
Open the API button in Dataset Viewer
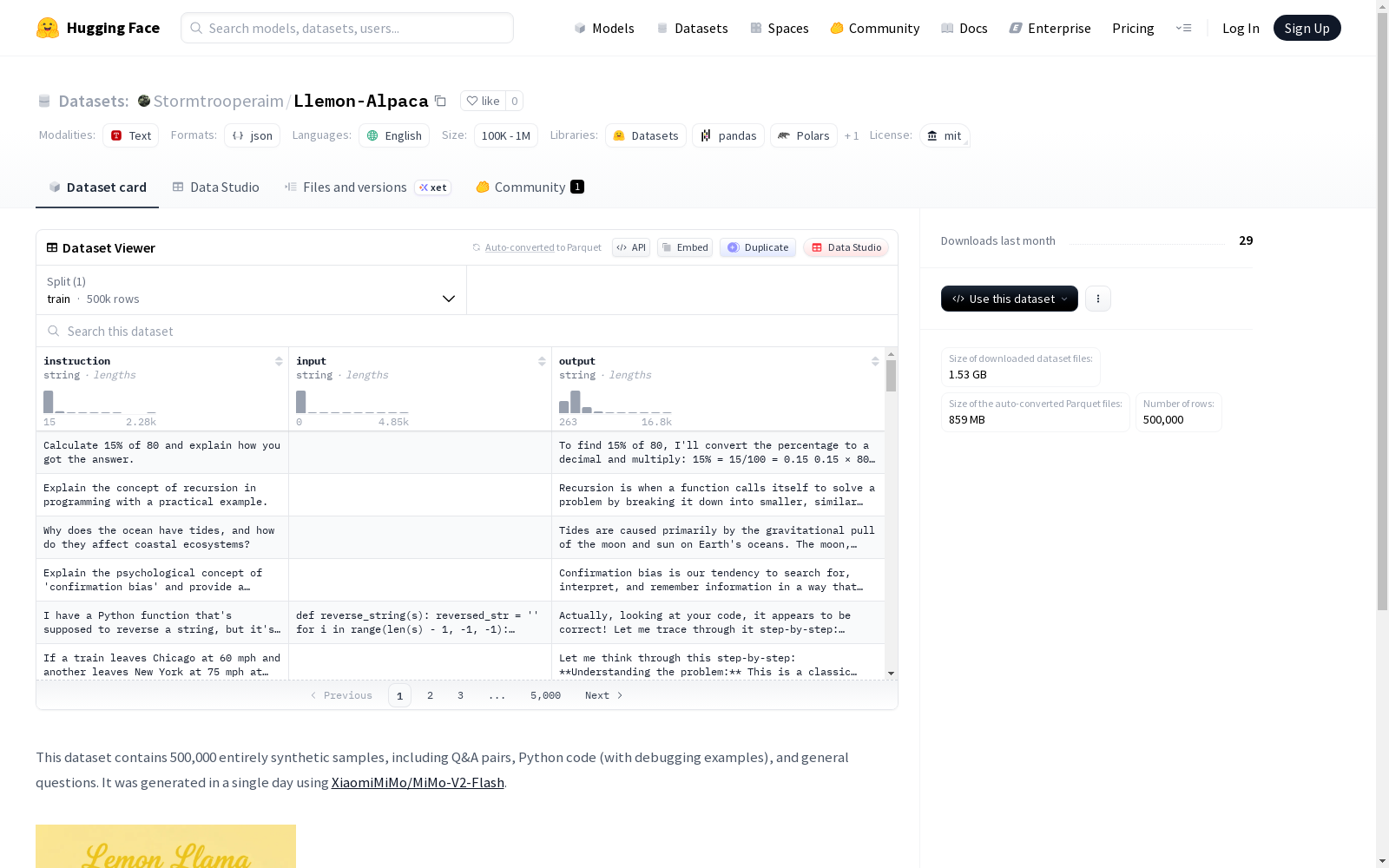631,247
